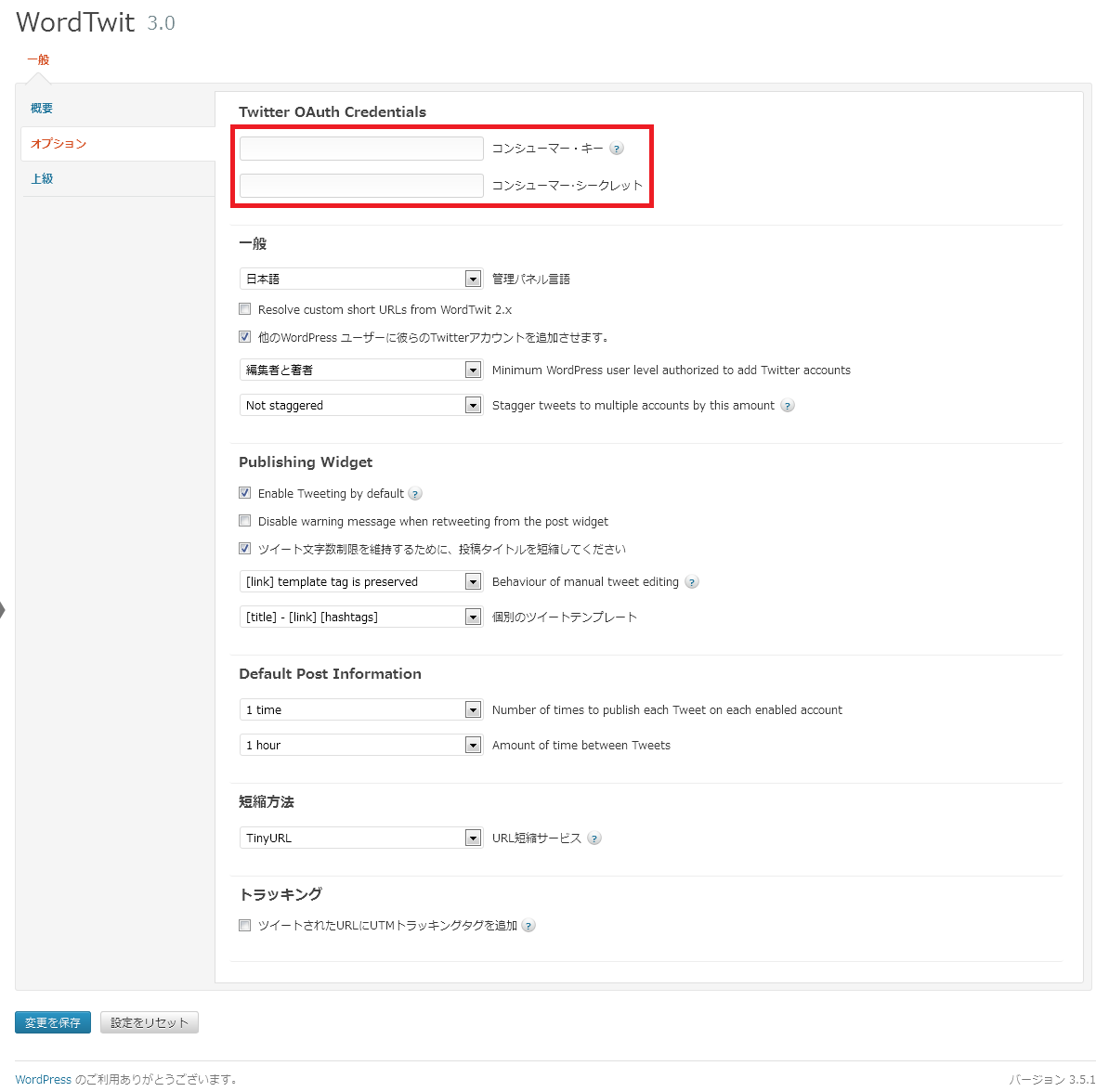The width and height of the screenshot is (1109, 1092).
Task: Click the Publishing Widget heading
Action: coord(306,461)
